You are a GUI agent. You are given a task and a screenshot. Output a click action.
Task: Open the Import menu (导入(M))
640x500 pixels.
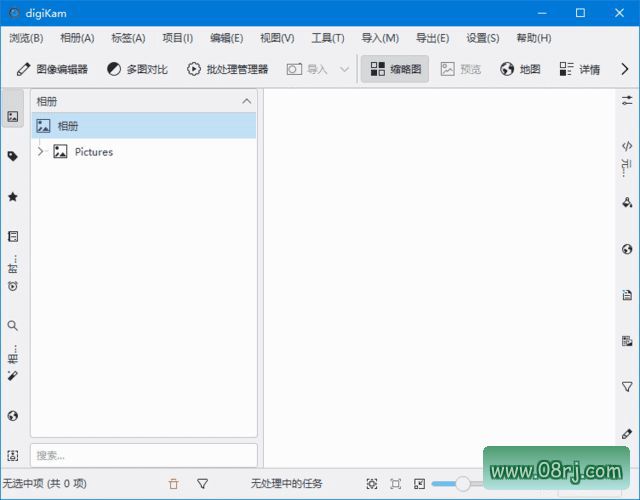(x=380, y=38)
